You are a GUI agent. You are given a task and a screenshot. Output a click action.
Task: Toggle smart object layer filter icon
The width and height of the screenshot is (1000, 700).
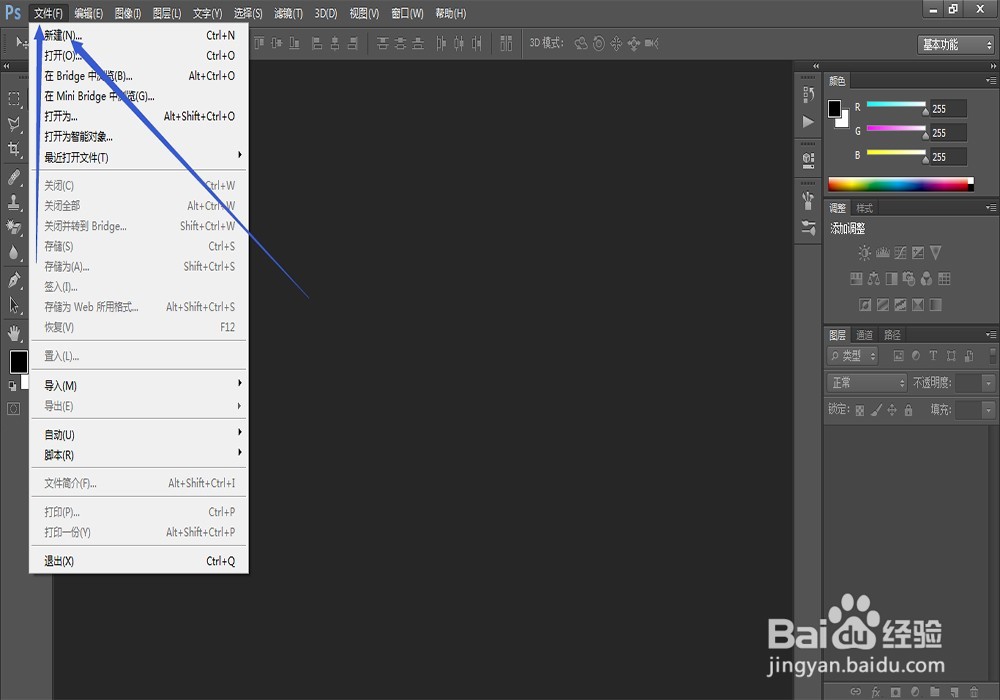[x=969, y=356]
